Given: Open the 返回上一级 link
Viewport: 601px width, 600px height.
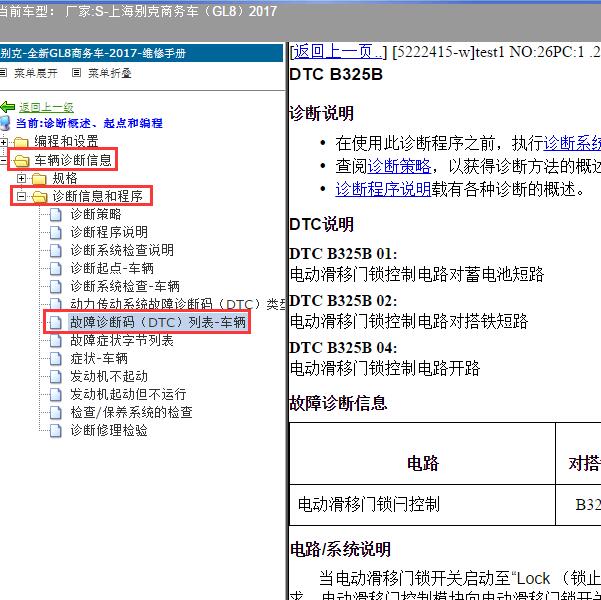Looking at the screenshot, I should tap(46, 108).
